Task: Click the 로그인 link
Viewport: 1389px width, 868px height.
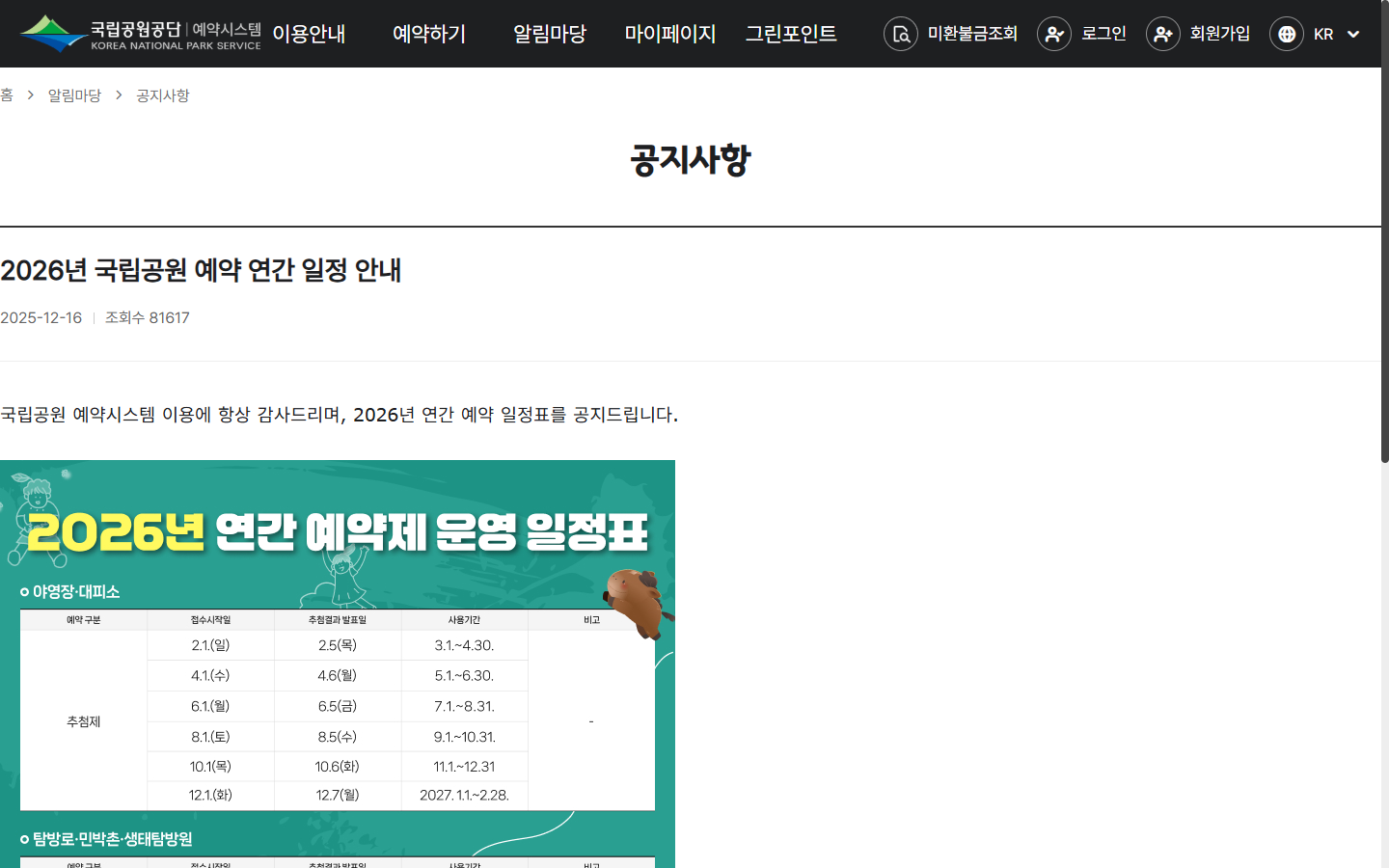Action: tap(1103, 34)
